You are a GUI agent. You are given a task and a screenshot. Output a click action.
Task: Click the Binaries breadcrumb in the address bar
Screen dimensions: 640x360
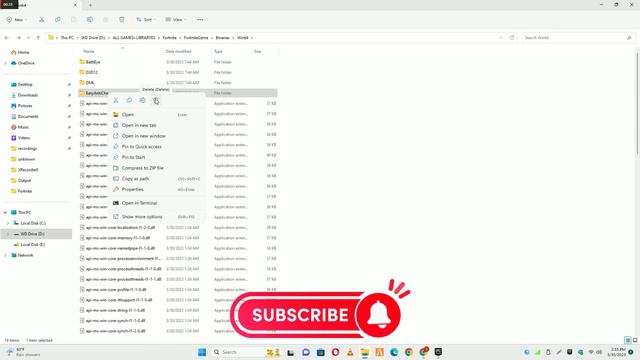pos(222,38)
